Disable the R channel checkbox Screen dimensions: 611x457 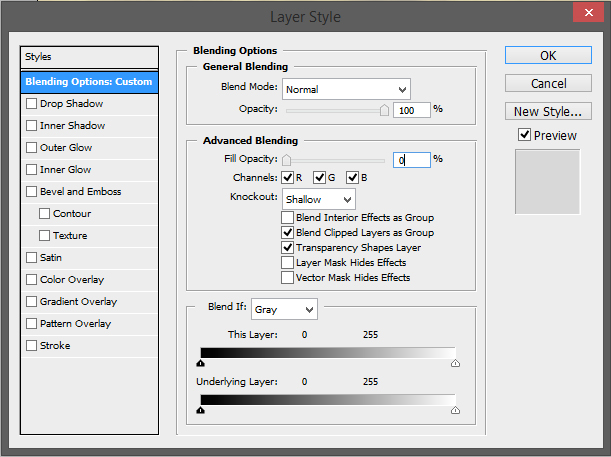288,177
